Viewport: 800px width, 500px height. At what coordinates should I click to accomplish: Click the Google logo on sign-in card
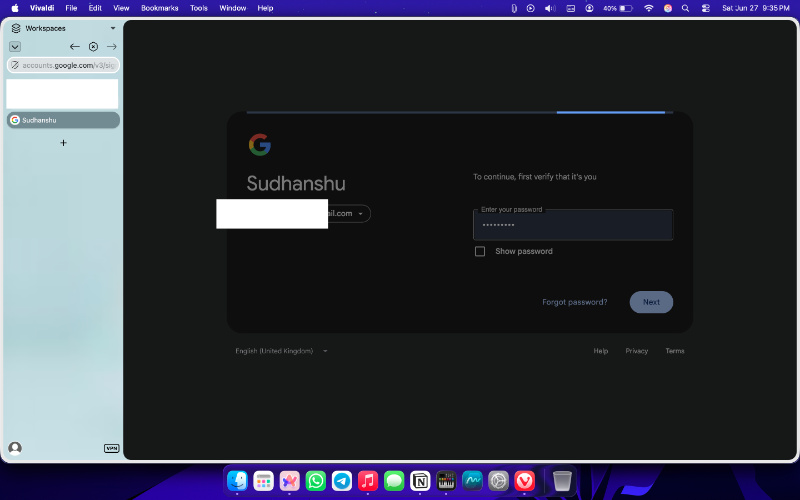[x=260, y=145]
